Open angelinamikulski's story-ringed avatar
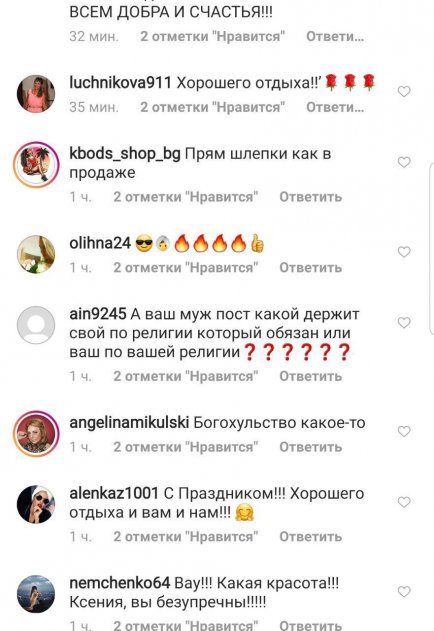Image resolution: width=434 pixels, height=631 pixels. click(36, 434)
